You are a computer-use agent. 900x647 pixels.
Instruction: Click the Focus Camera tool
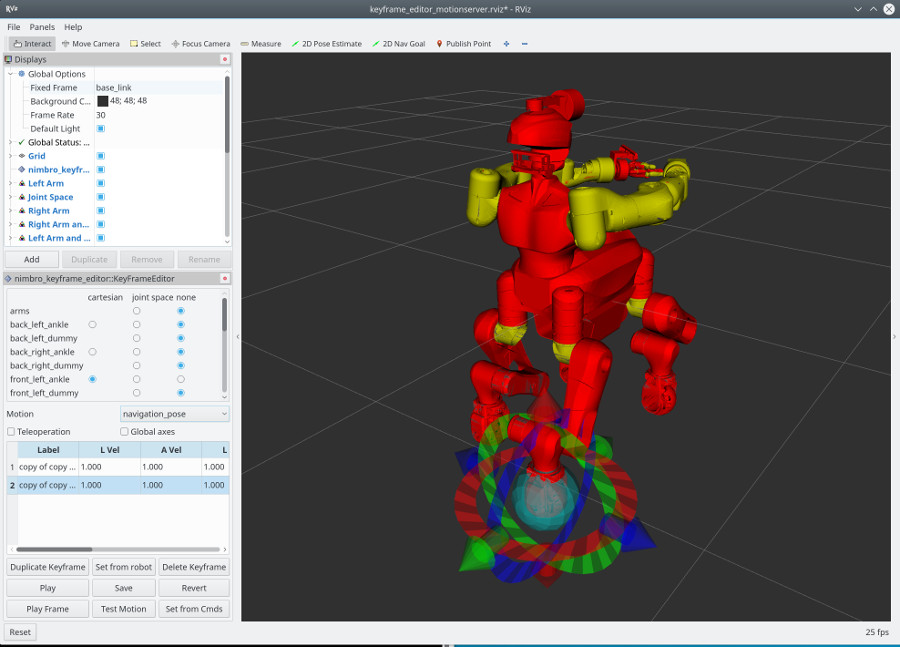coord(200,44)
